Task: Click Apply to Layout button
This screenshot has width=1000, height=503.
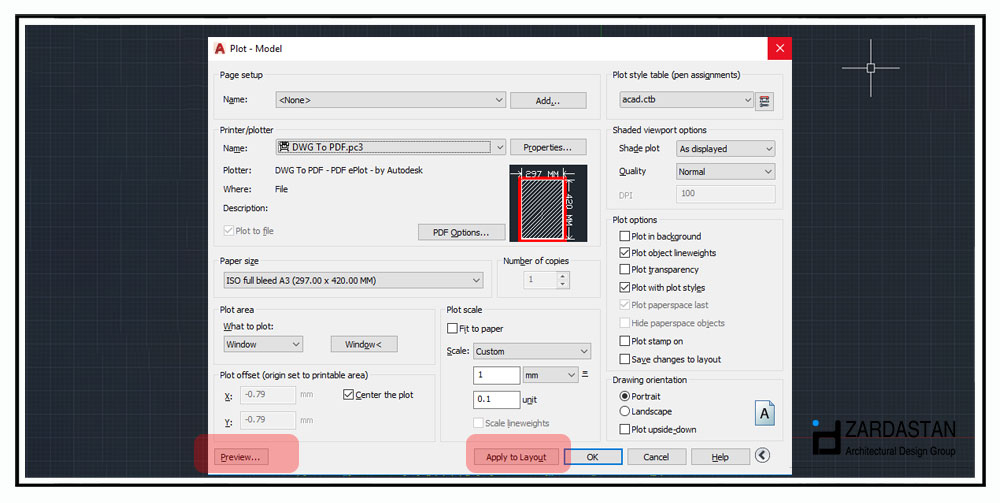Action: (516, 457)
